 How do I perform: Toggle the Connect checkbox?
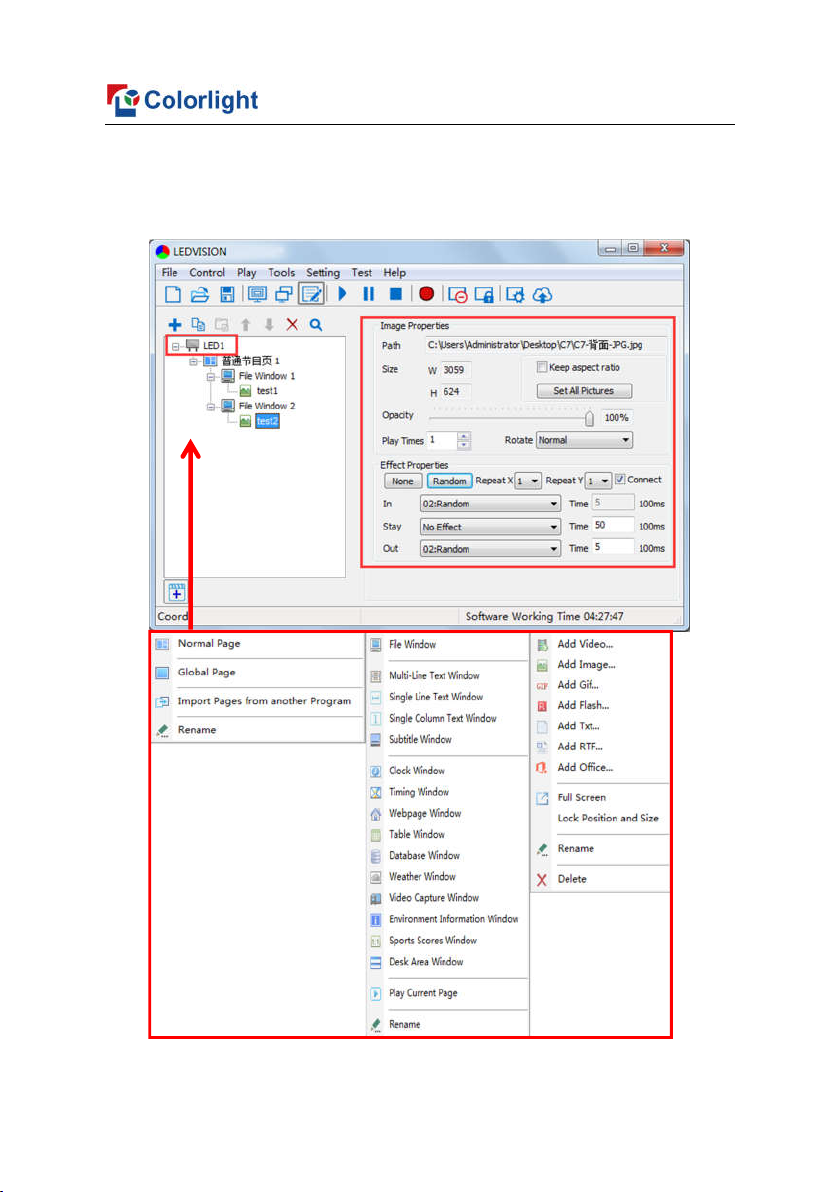click(620, 480)
